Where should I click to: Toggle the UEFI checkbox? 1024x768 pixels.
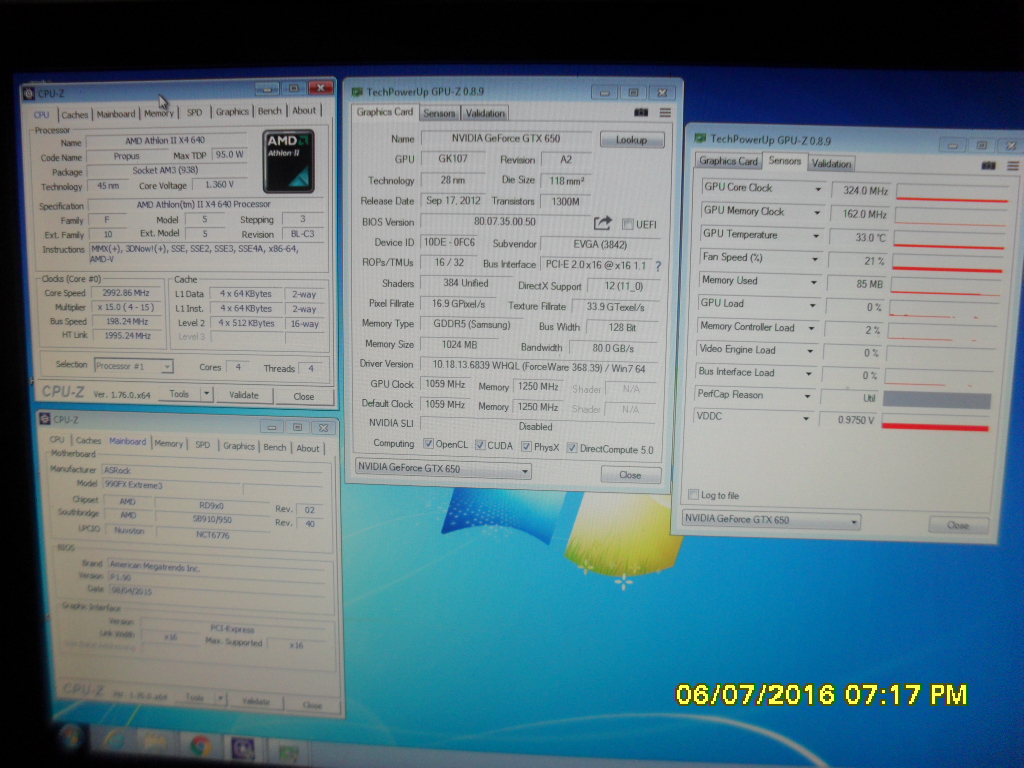[x=628, y=225]
